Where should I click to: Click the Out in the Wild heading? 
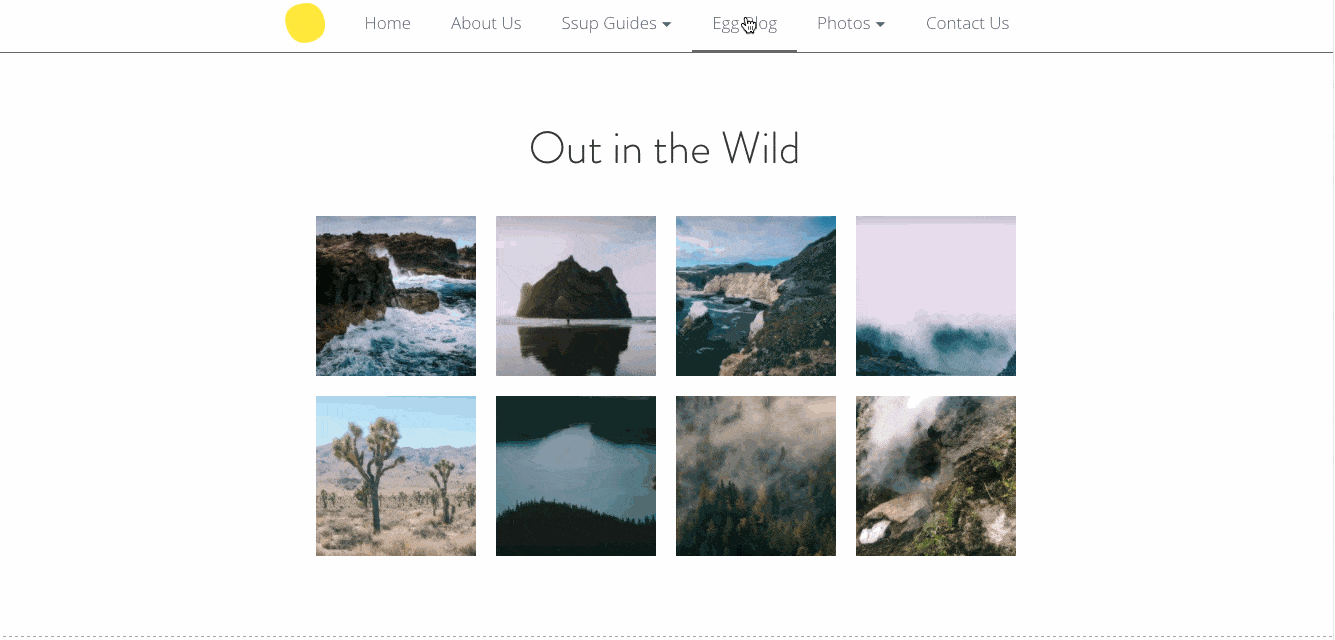pyautogui.click(x=665, y=149)
